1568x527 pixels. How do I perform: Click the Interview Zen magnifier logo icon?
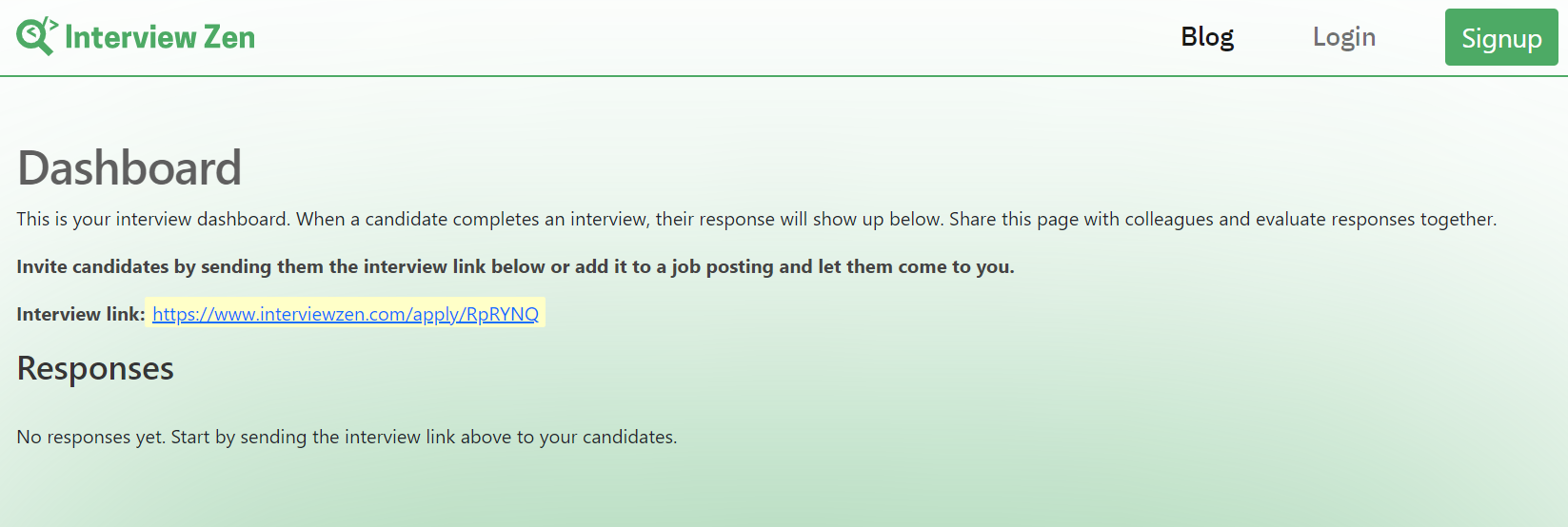click(x=37, y=36)
